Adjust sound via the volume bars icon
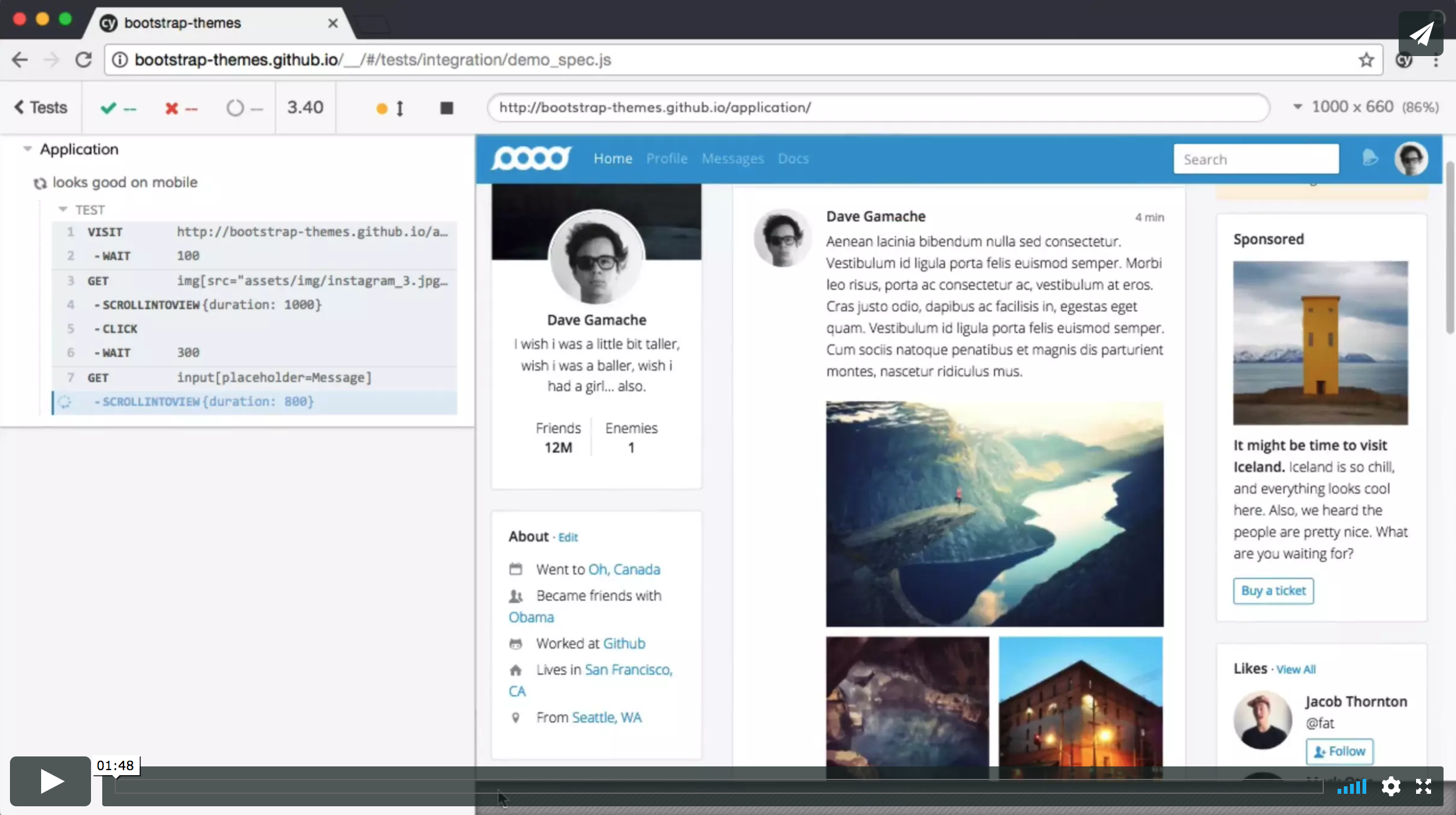 point(1351,786)
